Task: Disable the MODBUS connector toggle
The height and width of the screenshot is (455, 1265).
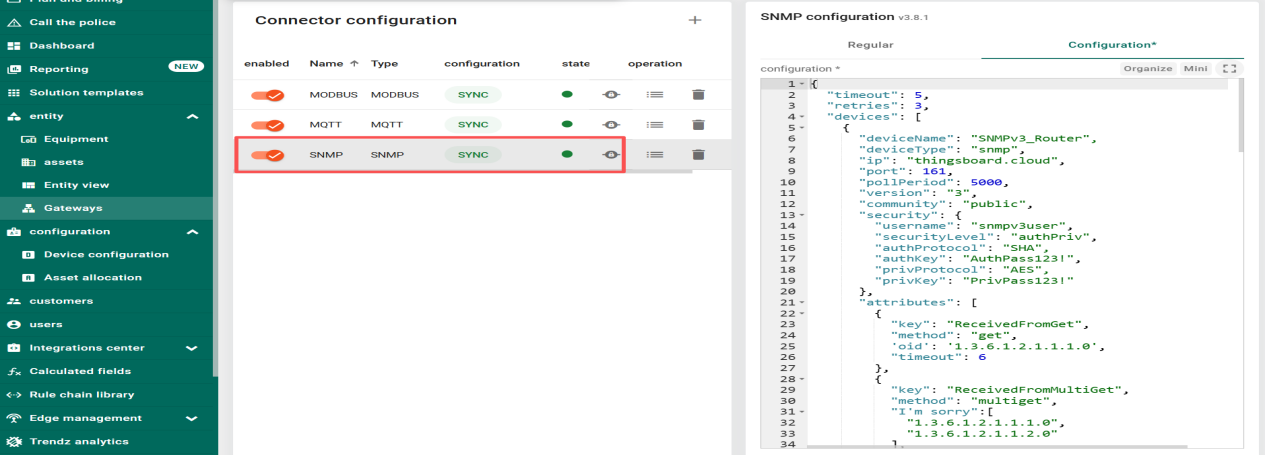Action: click(x=268, y=95)
